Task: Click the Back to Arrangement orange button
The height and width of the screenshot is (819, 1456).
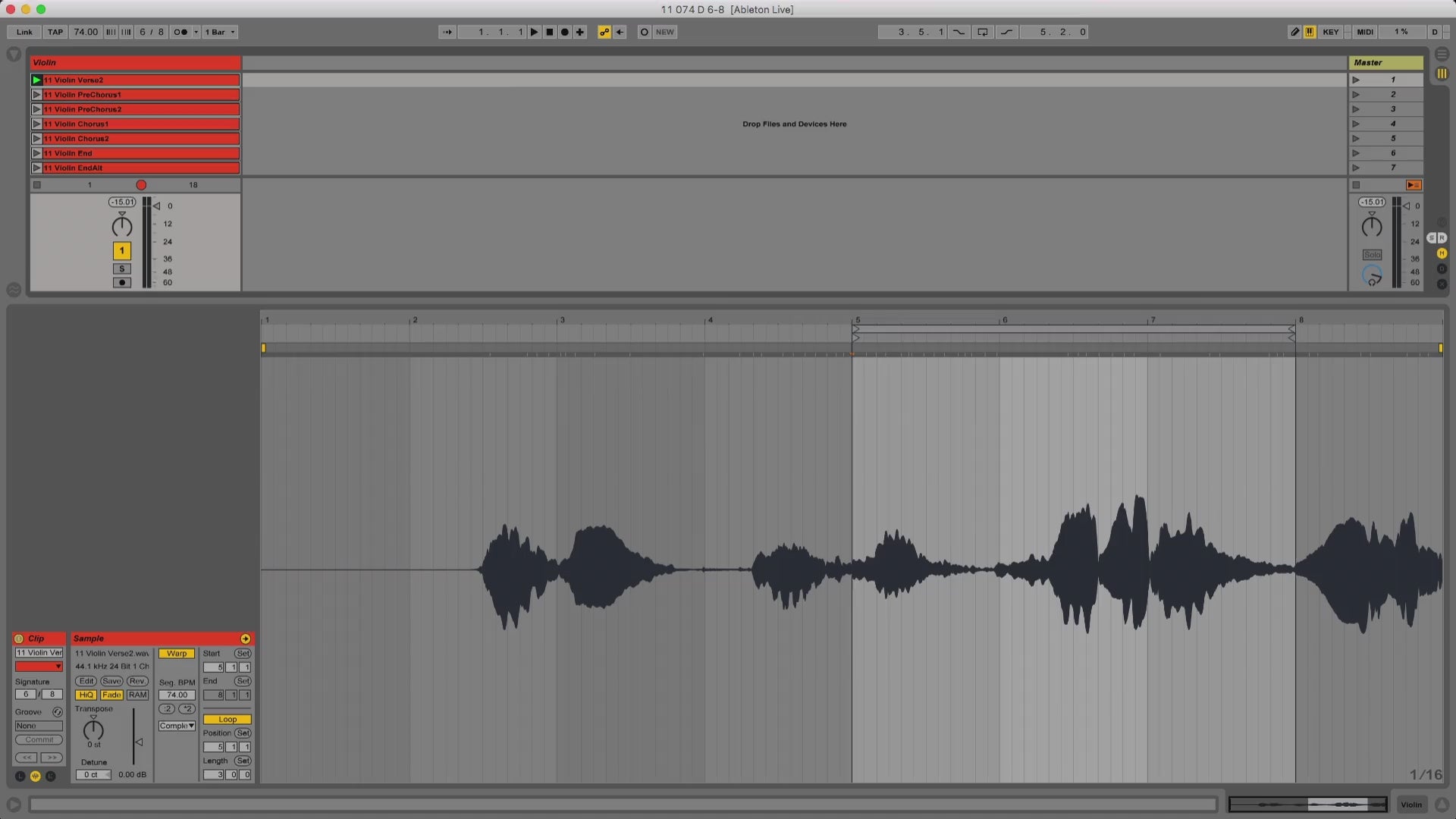Action: click(1414, 185)
